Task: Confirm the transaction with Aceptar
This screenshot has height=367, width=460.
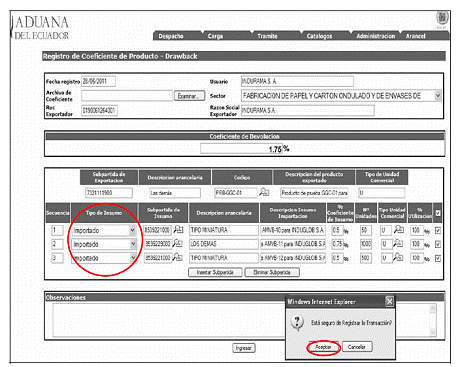Action: [x=323, y=347]
